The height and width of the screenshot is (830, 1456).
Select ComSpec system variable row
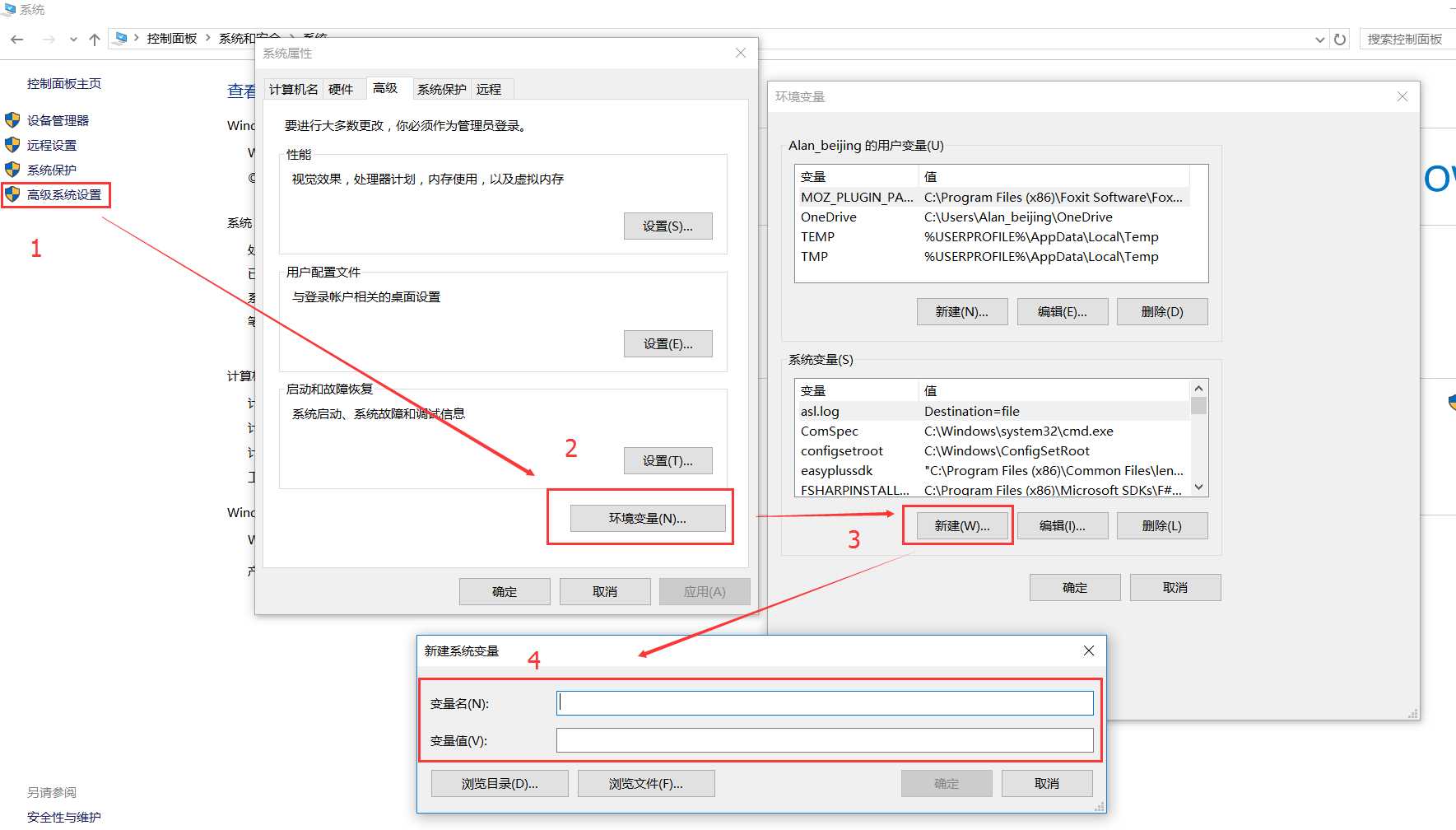(x=992, y=431)
